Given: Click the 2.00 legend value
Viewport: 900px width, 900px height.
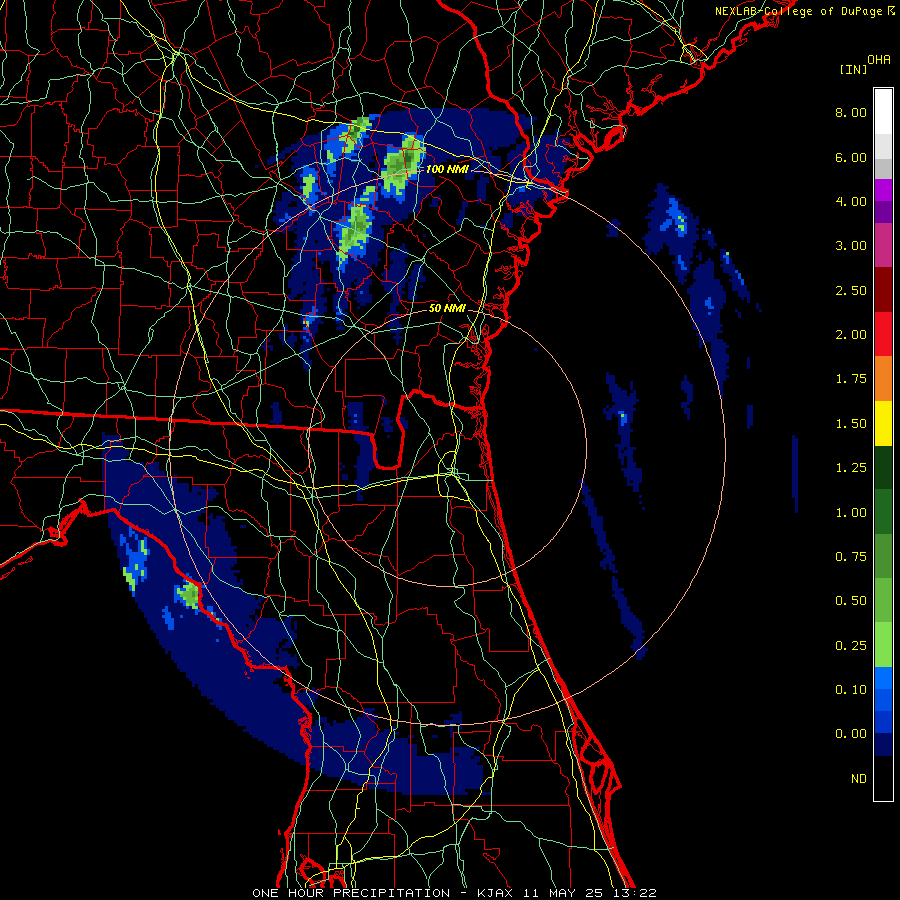Looking at the screenshot, I should (x=851, y=335).
